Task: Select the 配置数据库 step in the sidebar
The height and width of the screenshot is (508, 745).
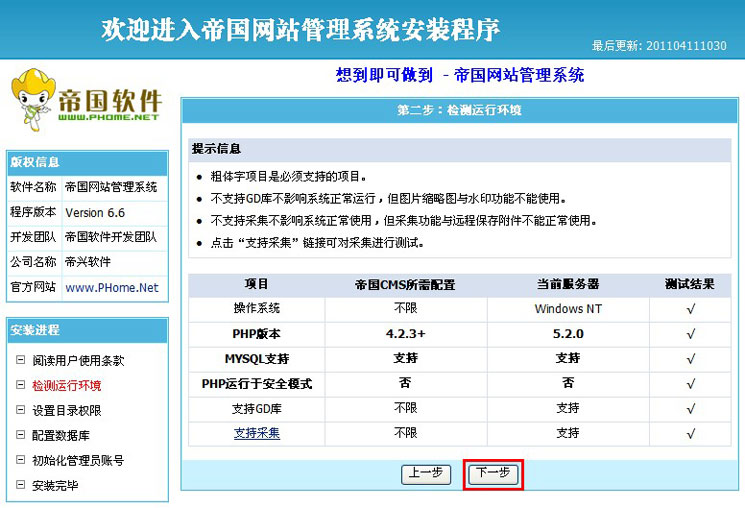Action: click(61, 435)
